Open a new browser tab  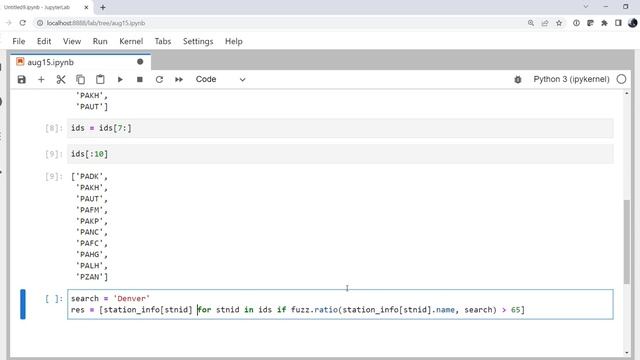103,7
